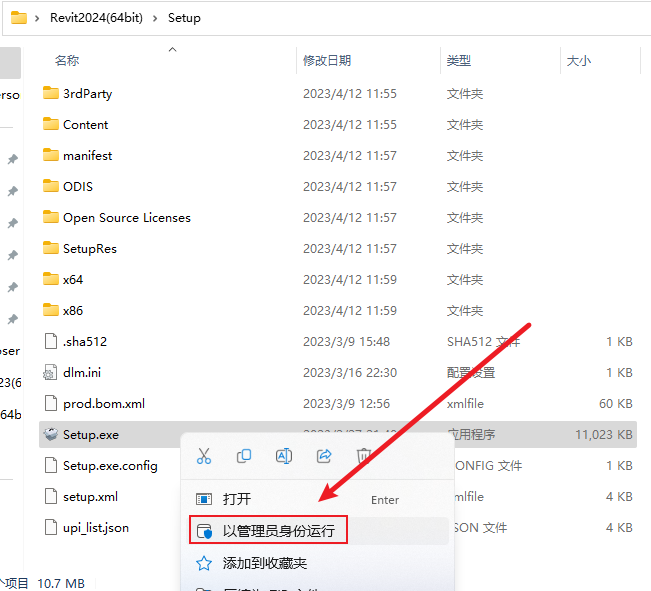Sort by the 名称 column header
This screenshot has width=651, height=591.
[67, 61]
